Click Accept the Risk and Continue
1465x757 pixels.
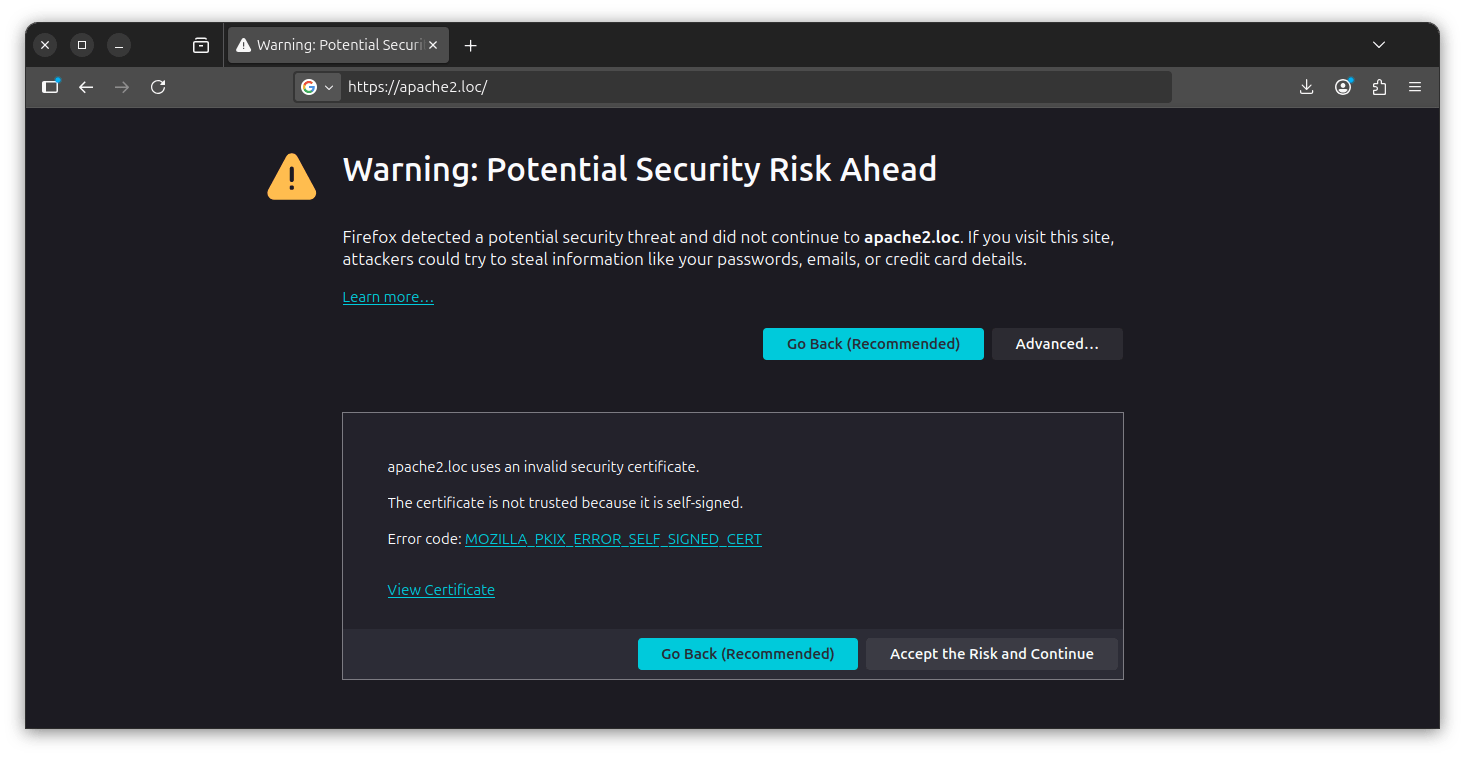[992, 654]
